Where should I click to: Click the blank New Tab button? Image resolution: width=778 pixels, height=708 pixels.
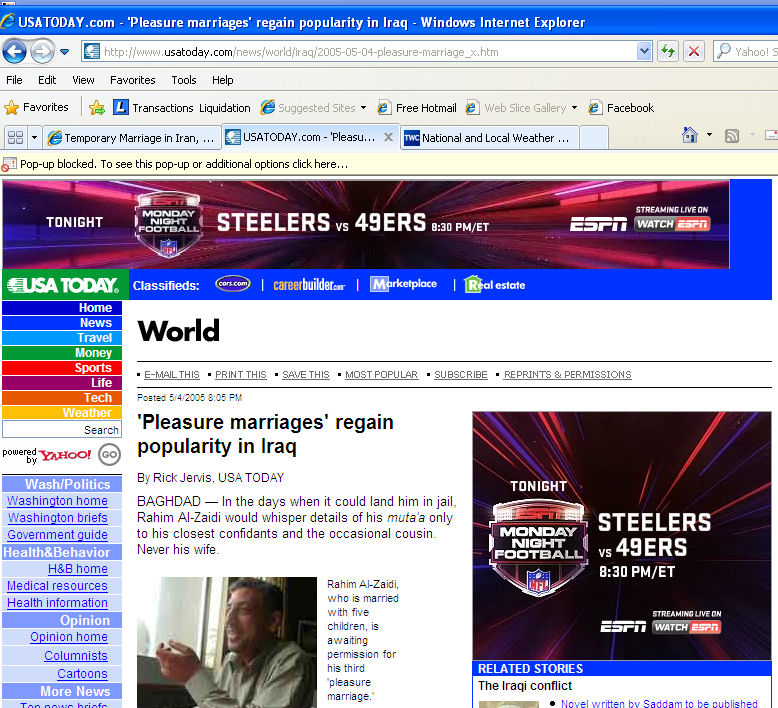click(593, 138)
